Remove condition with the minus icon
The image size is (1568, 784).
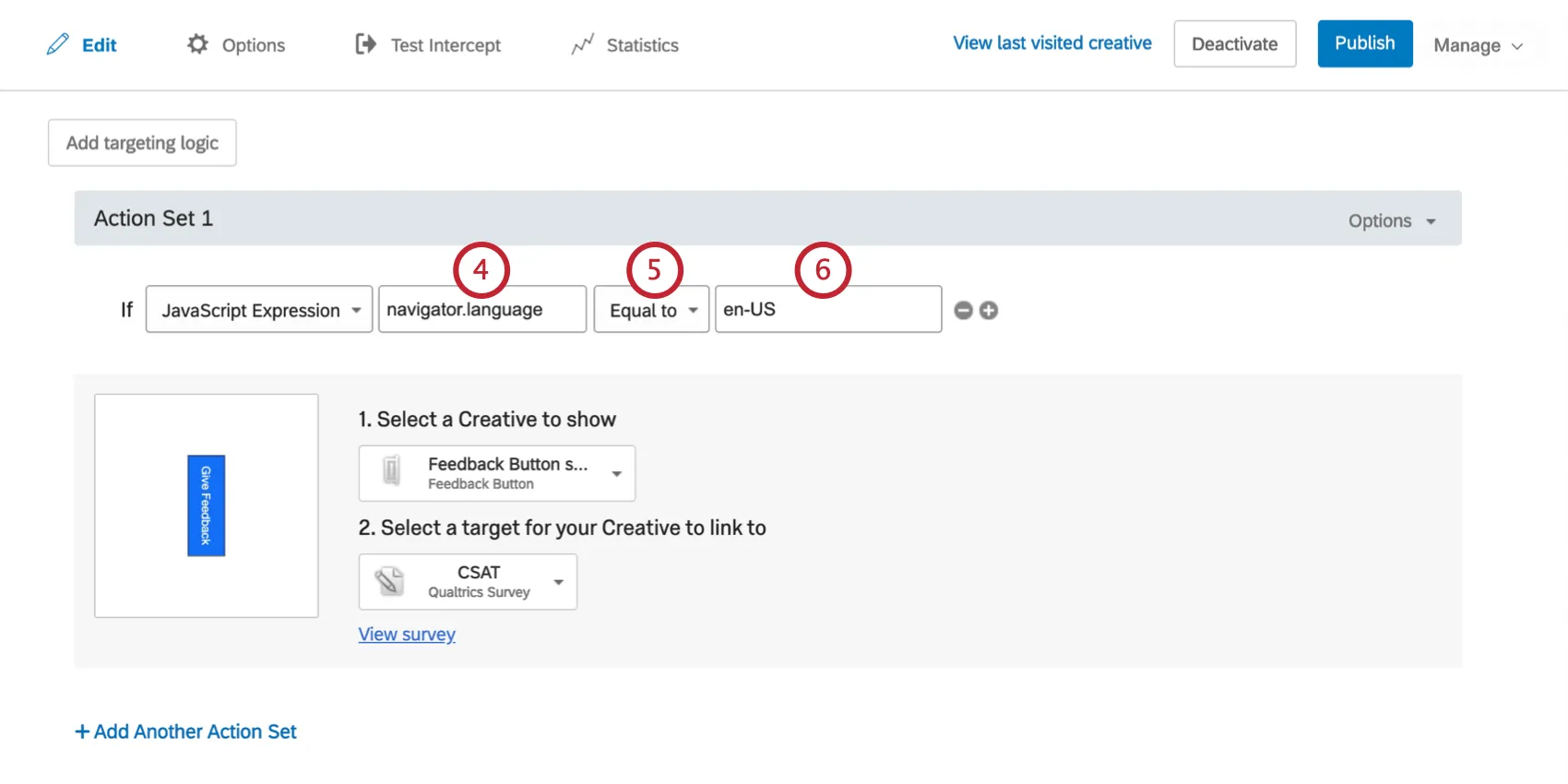pyautogui.click(x=963, y=311)
